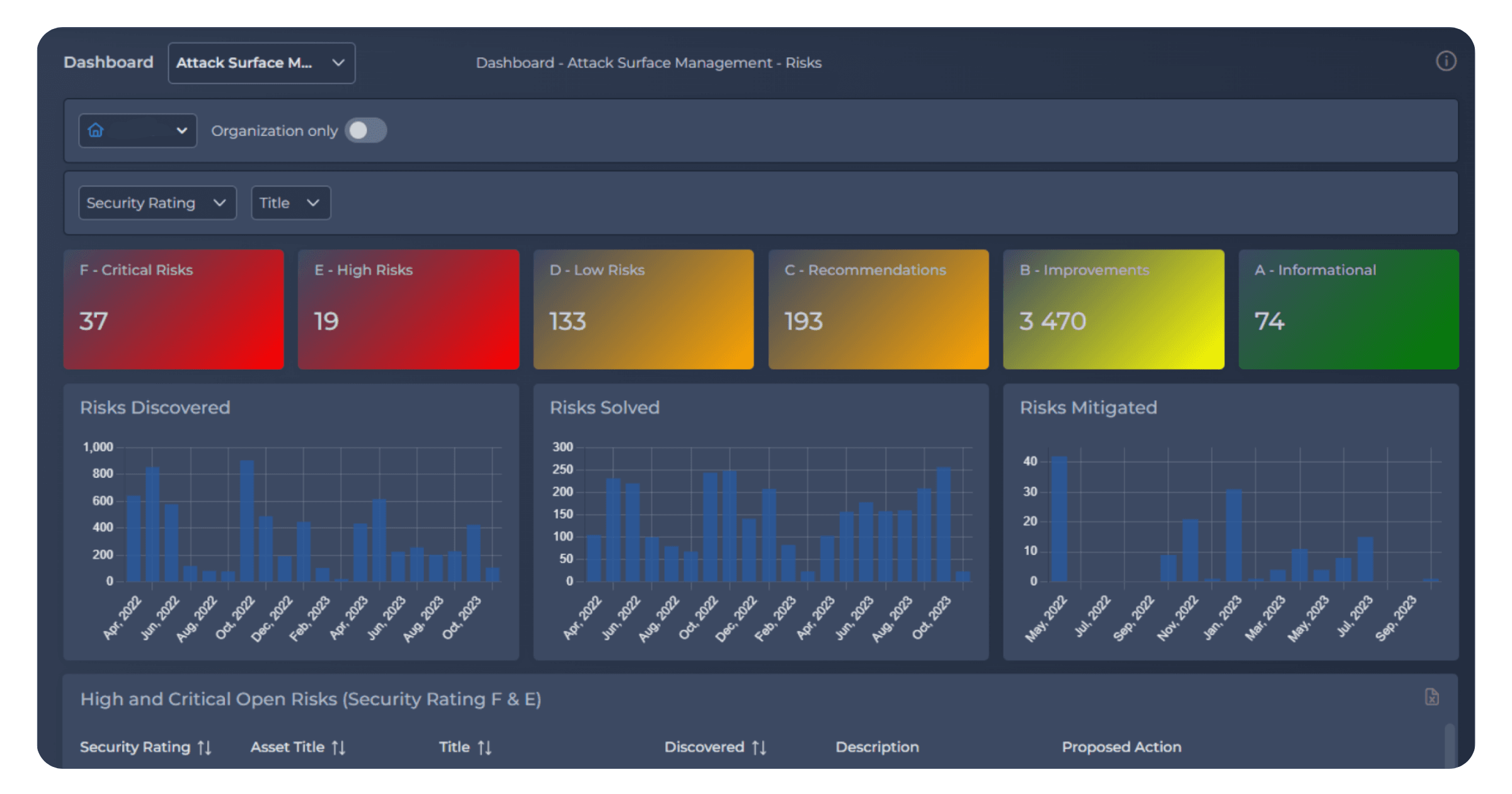The width and height of the screenshot is (1512, 794).
Task: Sort by Discovered column arrows
Action: point(759,747)
